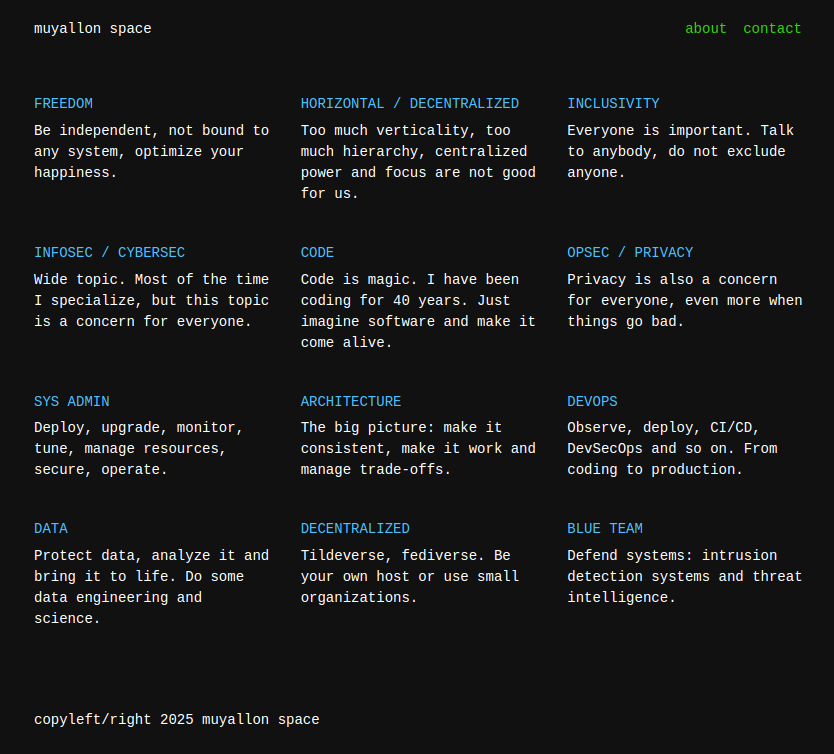Click the INFOSEC / CYBERSEC heading
The height and width of the screenshot is (754, 834).
[x=110, y=253]
